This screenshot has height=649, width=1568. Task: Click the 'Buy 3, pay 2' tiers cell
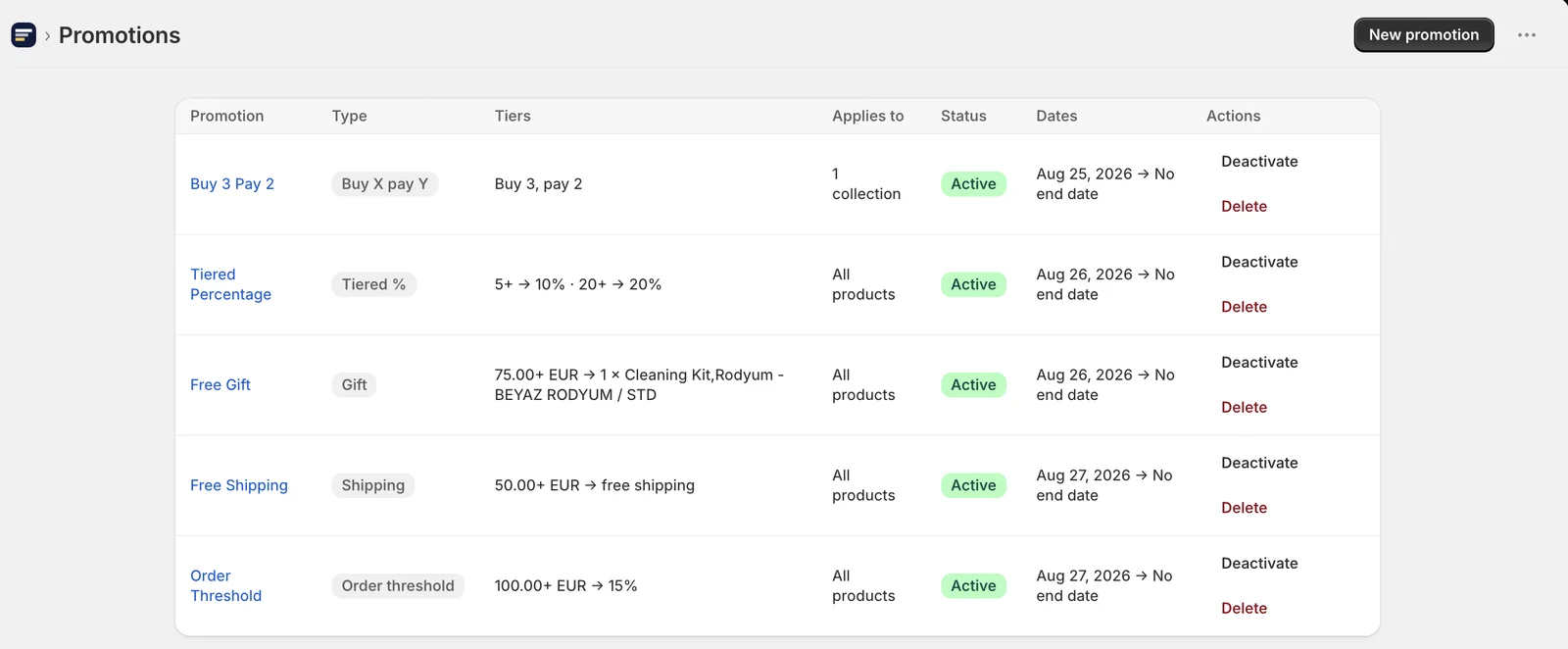(x=538, y=184)
